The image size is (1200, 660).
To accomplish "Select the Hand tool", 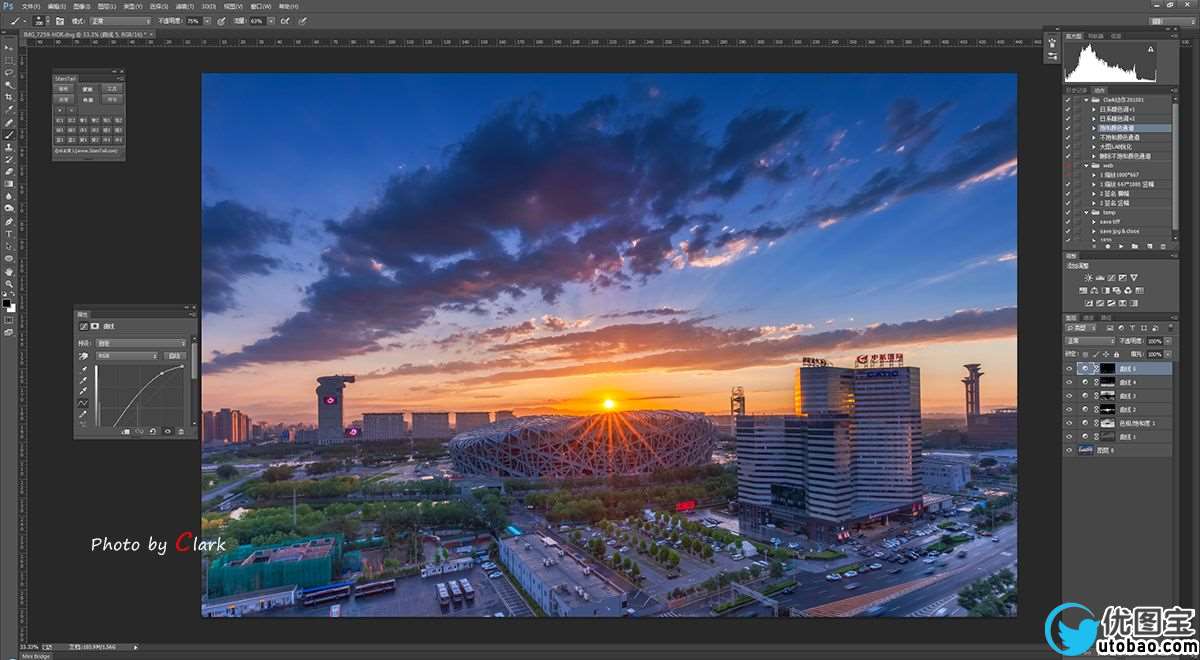I will click(9, 272).
